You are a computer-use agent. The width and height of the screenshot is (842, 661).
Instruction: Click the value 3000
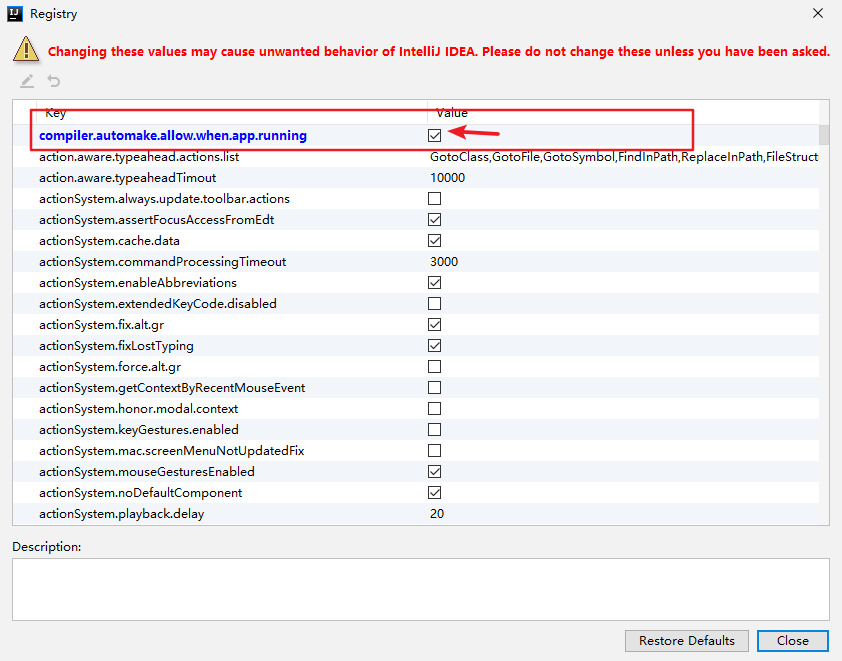point(444,262)
